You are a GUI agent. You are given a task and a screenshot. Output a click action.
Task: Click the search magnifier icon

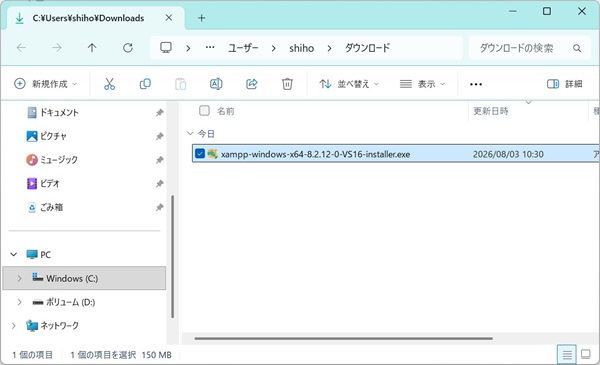pyautogui.click(x=577, y=48)
